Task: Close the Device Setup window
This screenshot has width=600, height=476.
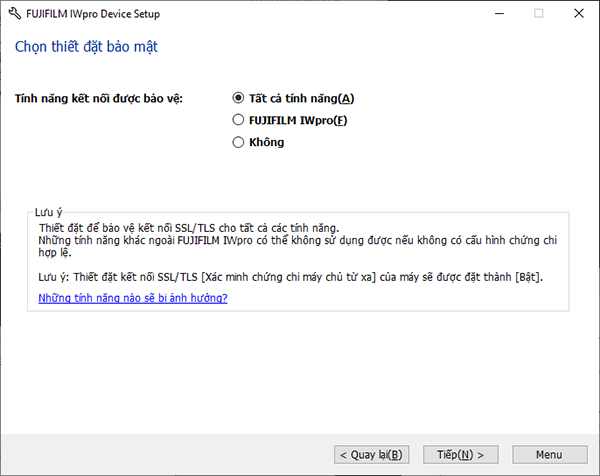Action: tap(579, 13)
